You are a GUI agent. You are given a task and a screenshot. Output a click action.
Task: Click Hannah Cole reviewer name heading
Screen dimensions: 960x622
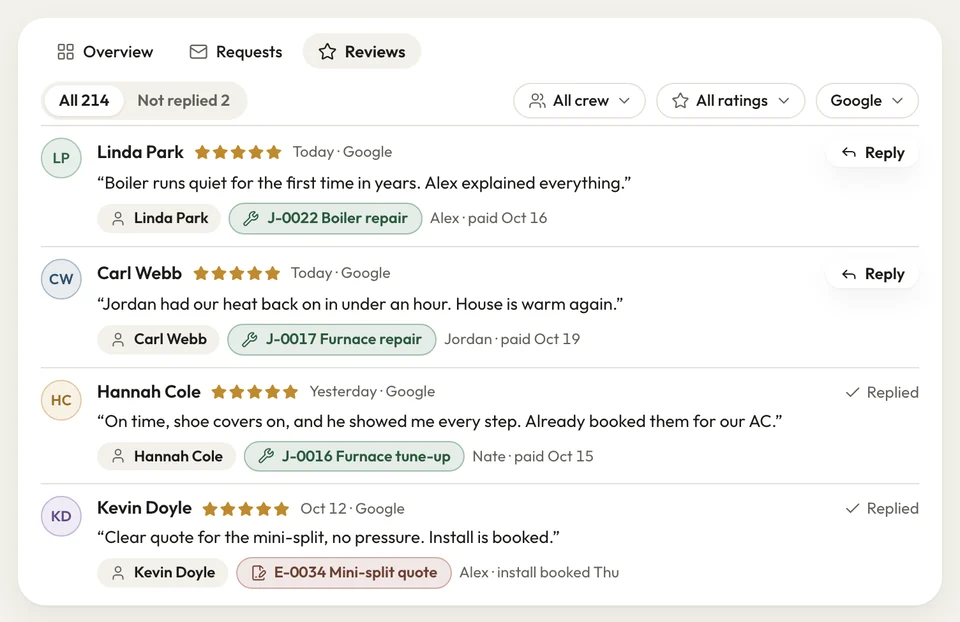tap(149, 392)
